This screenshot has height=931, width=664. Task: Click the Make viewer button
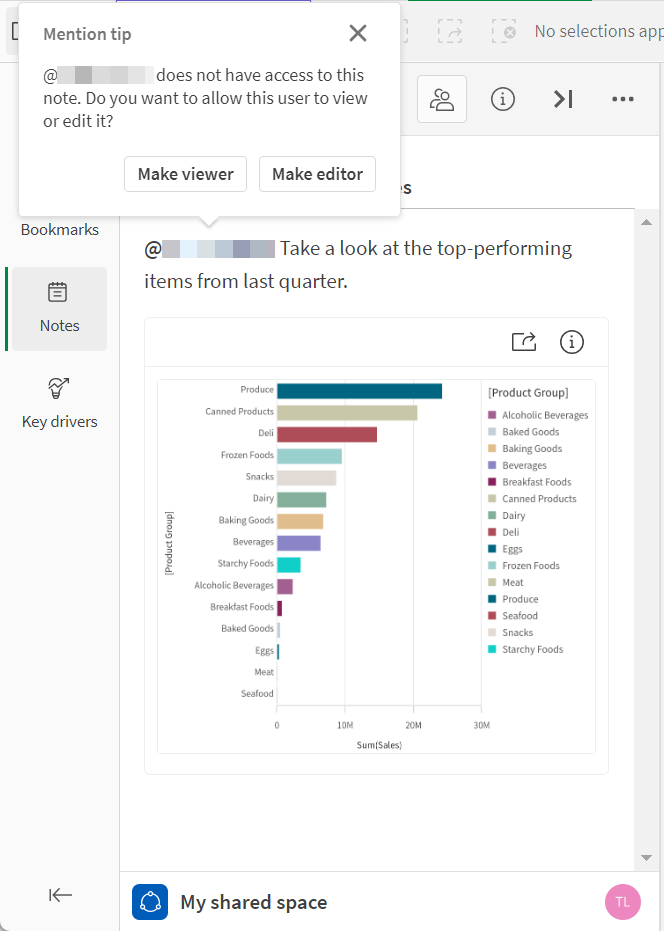pyautogui.click(x=185, y=174)
